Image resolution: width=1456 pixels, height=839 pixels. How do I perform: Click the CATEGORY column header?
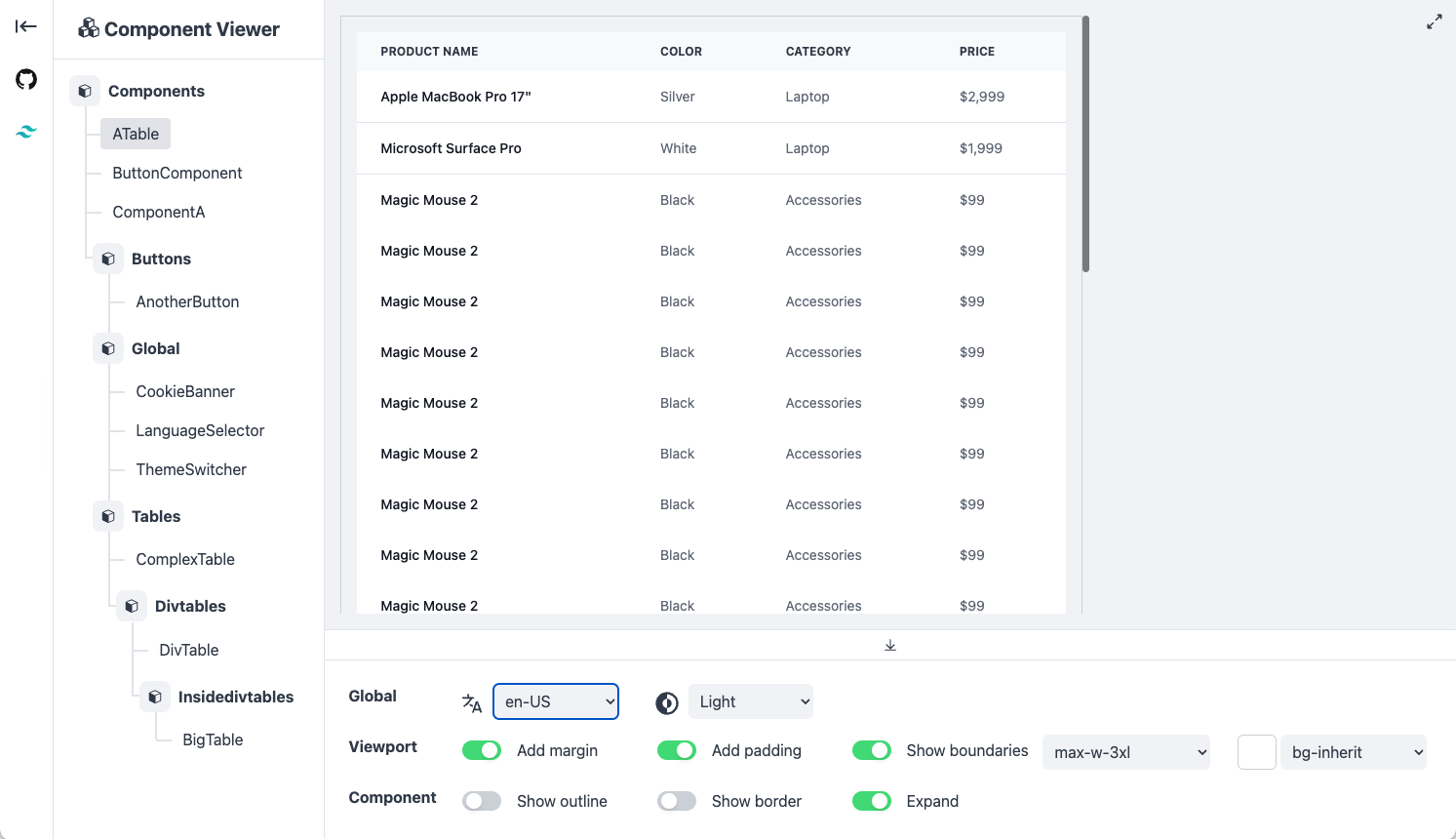tap(818, 52)
